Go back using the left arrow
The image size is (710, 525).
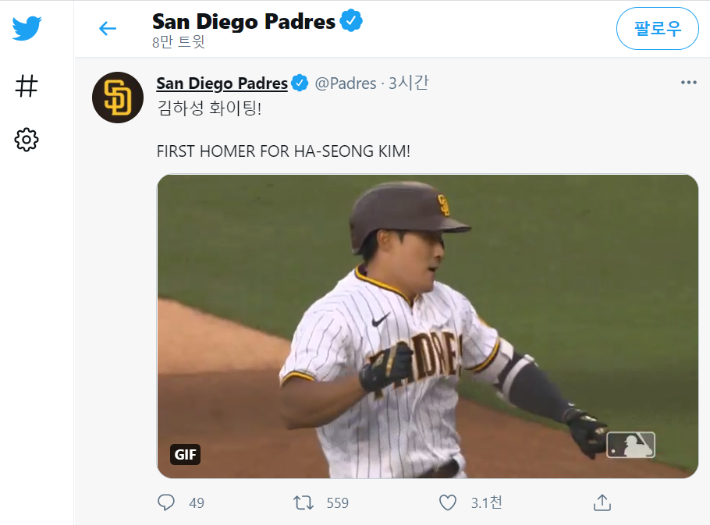pos(108,29)
